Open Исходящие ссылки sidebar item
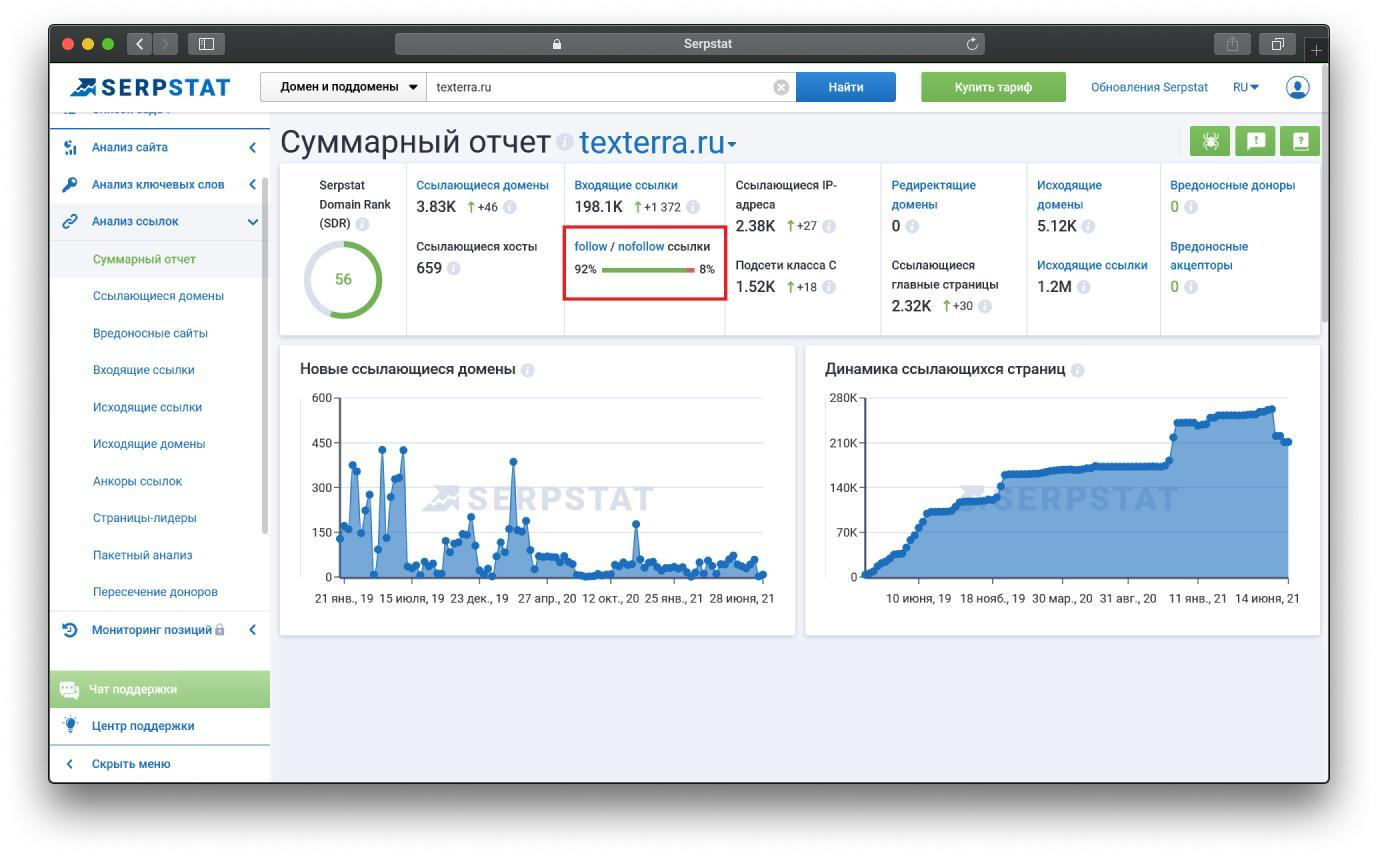Viewport: 1378px width, 856px height. pyautogui.click(x=147, y=407)
